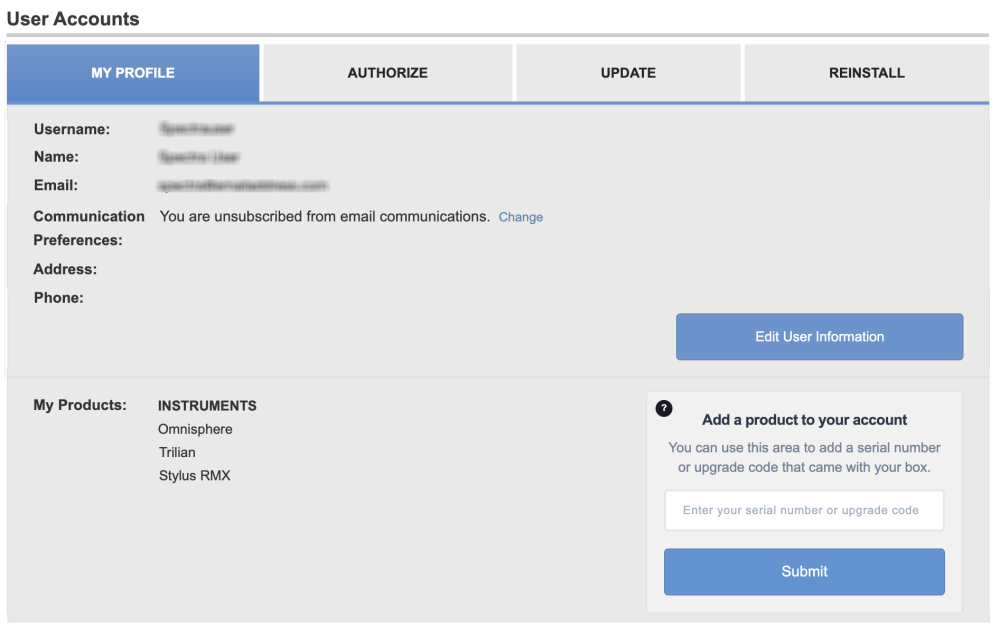The image size is (1000, 633).
Task: Click the Change link for email communications
Action: 521,217
